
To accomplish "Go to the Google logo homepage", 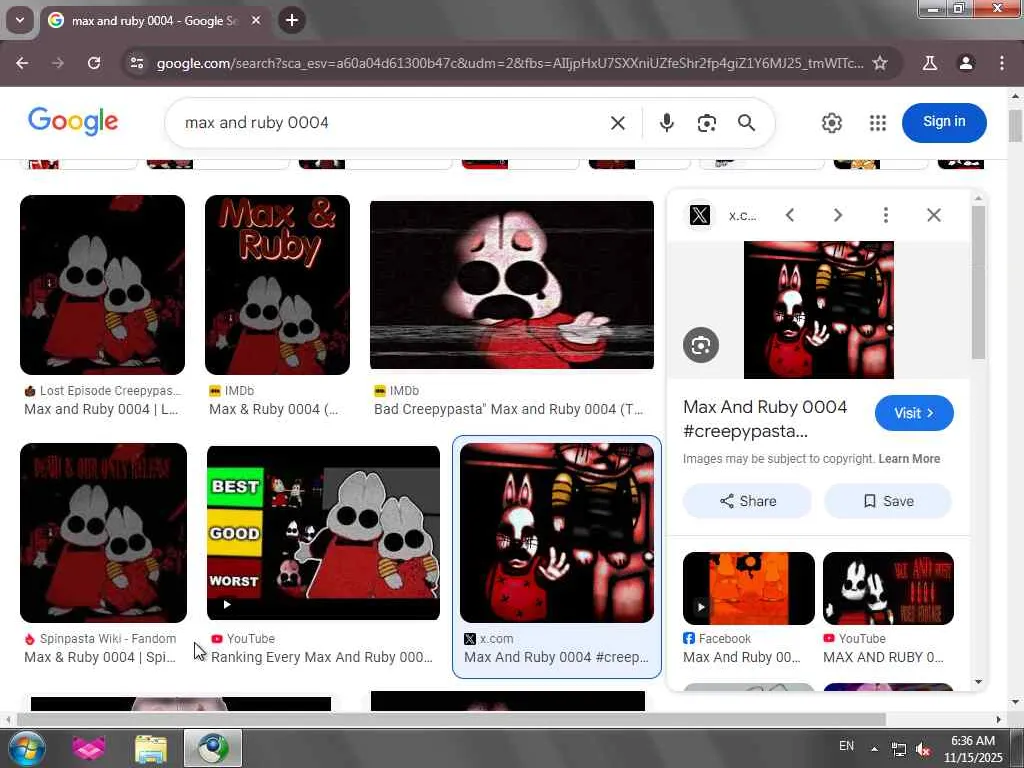I will (x=73, y=121).
